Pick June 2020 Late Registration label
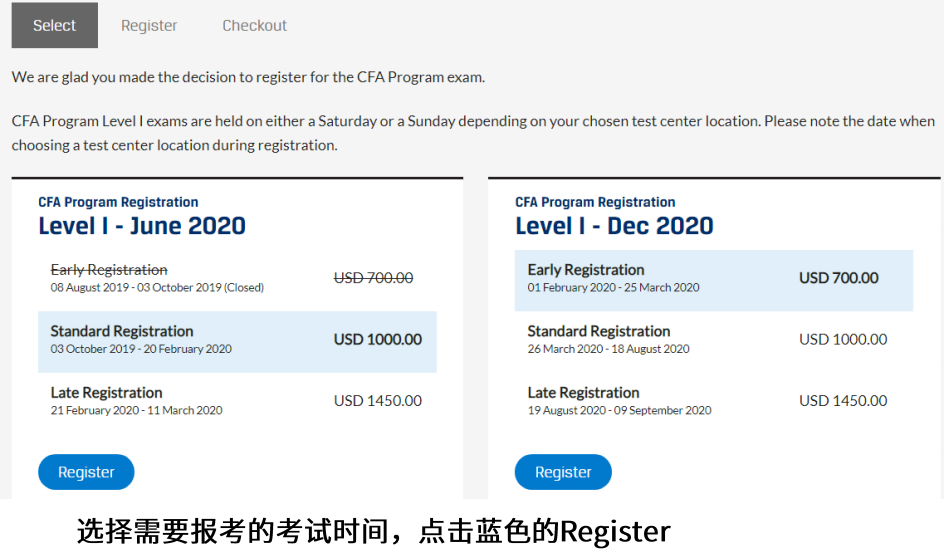 pyautogui.click(x=106, y=393)
